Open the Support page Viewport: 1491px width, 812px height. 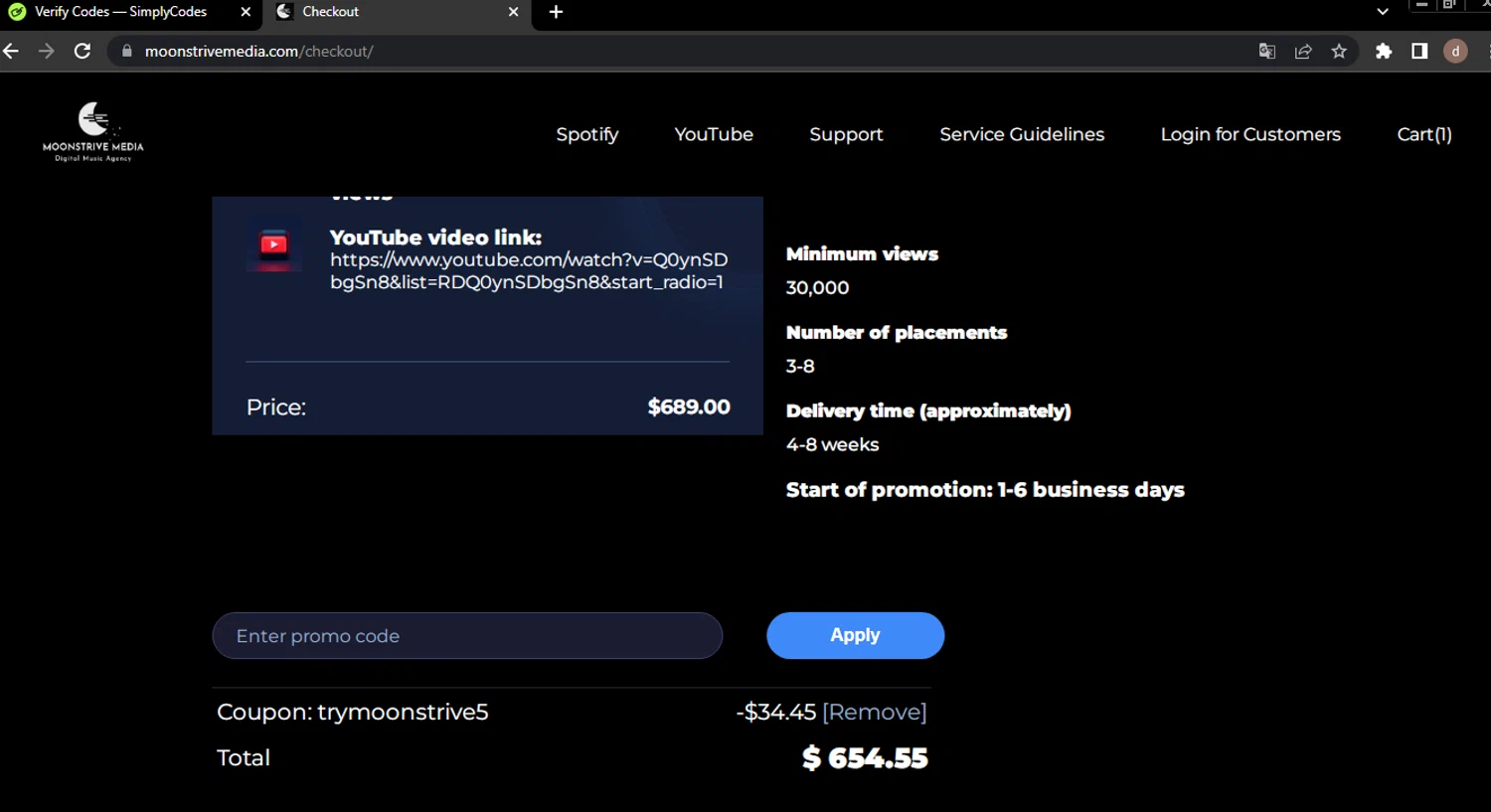846,134
